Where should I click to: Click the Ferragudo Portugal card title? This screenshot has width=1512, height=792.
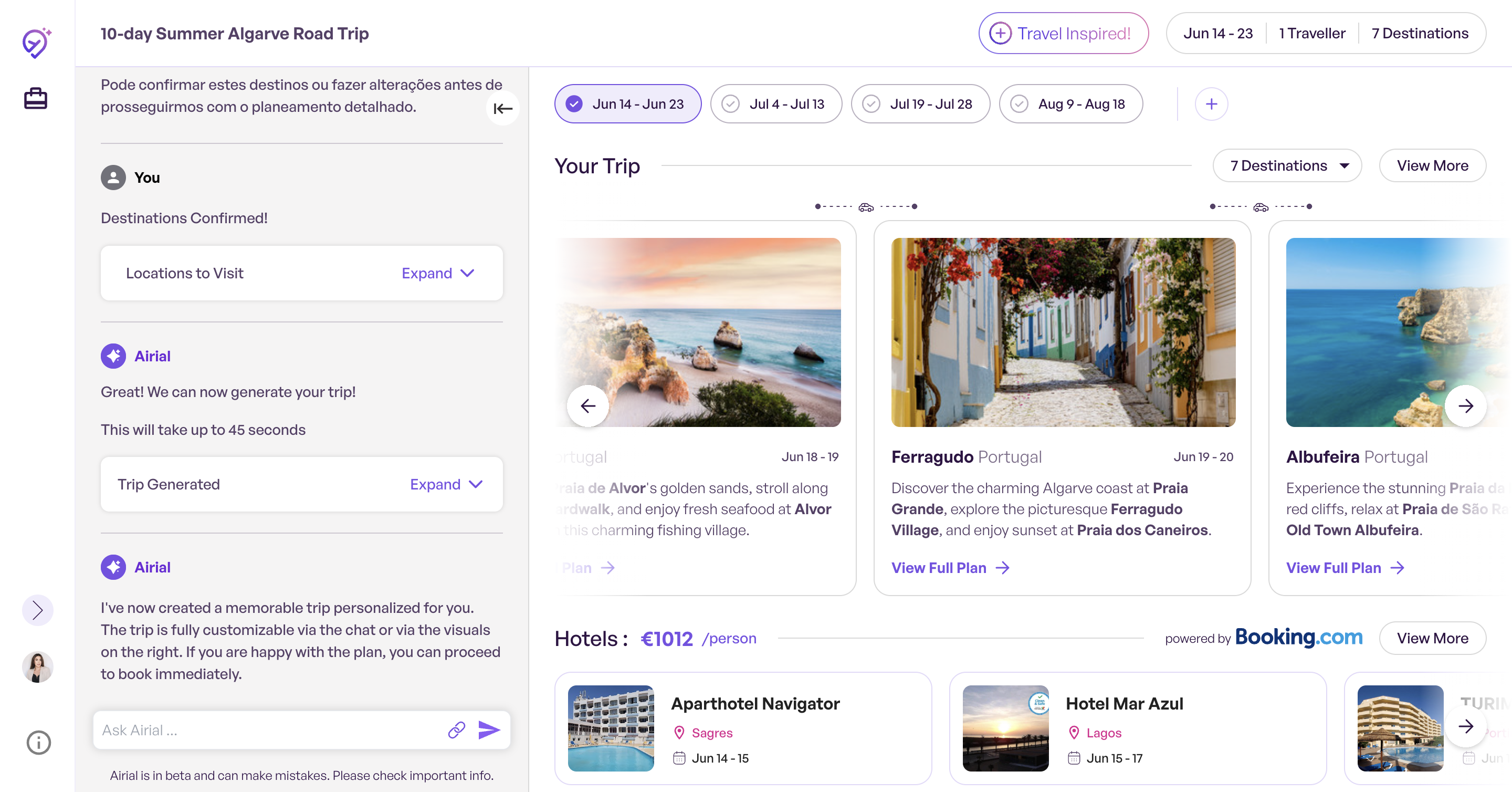966,457
